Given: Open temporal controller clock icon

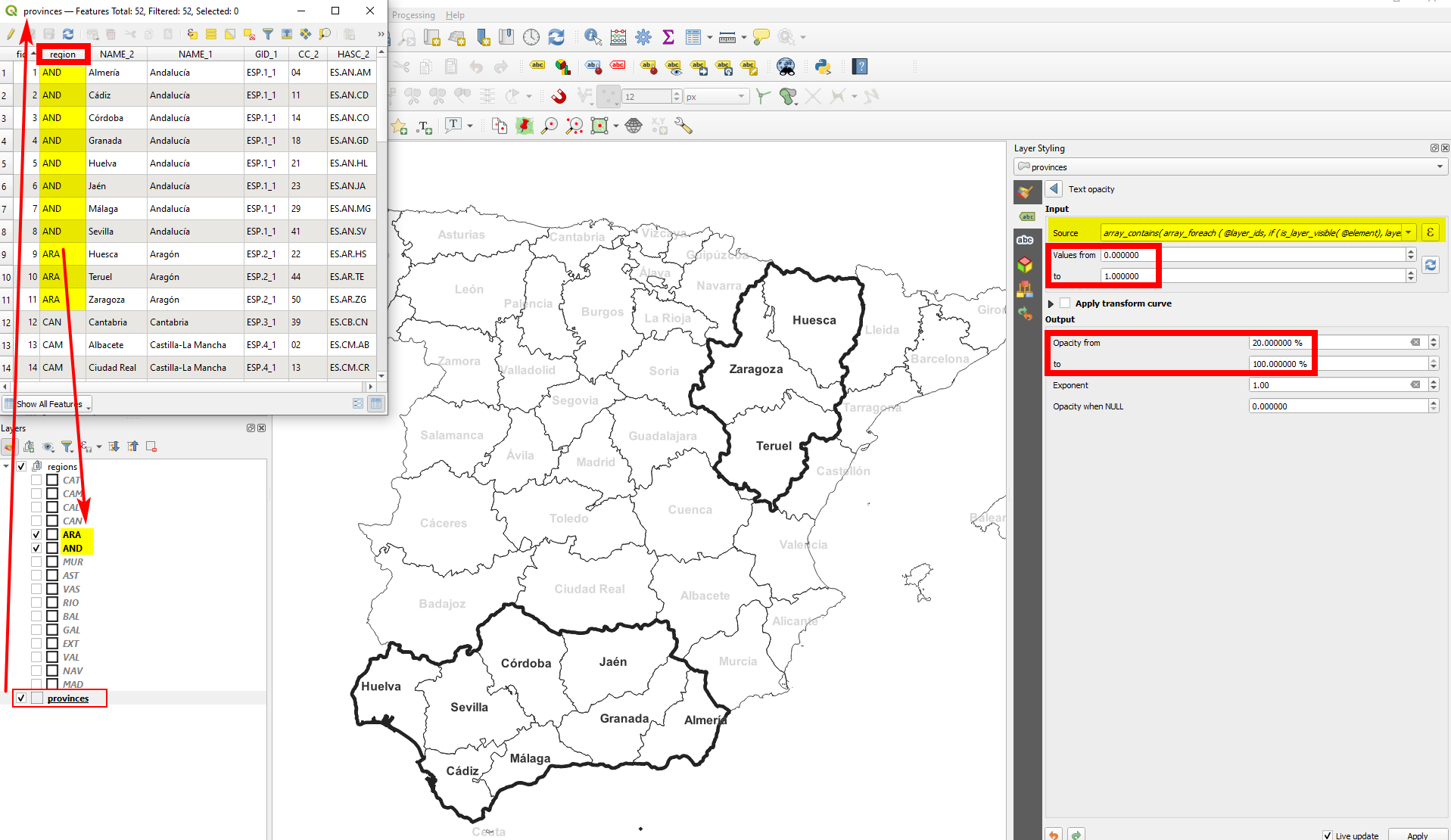Looking at the screenshot, I should [x=531, y=37].
